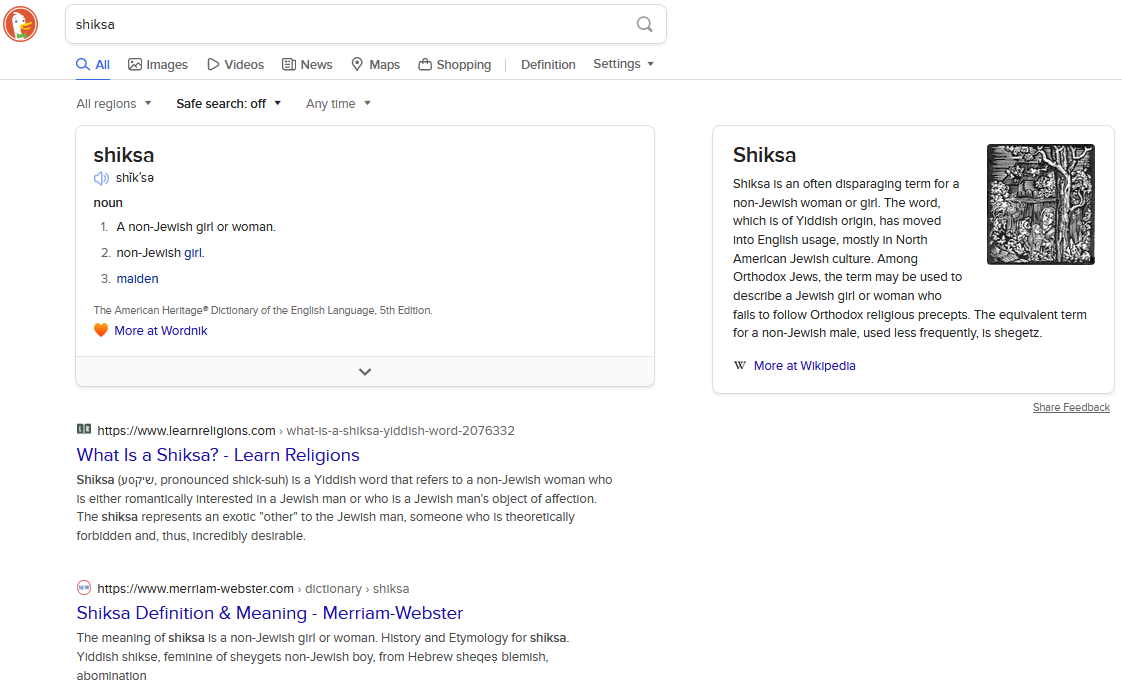Click the Merriam-Webster site favicon
This screenshot has height=688, width=1122.
click(84, 588)
